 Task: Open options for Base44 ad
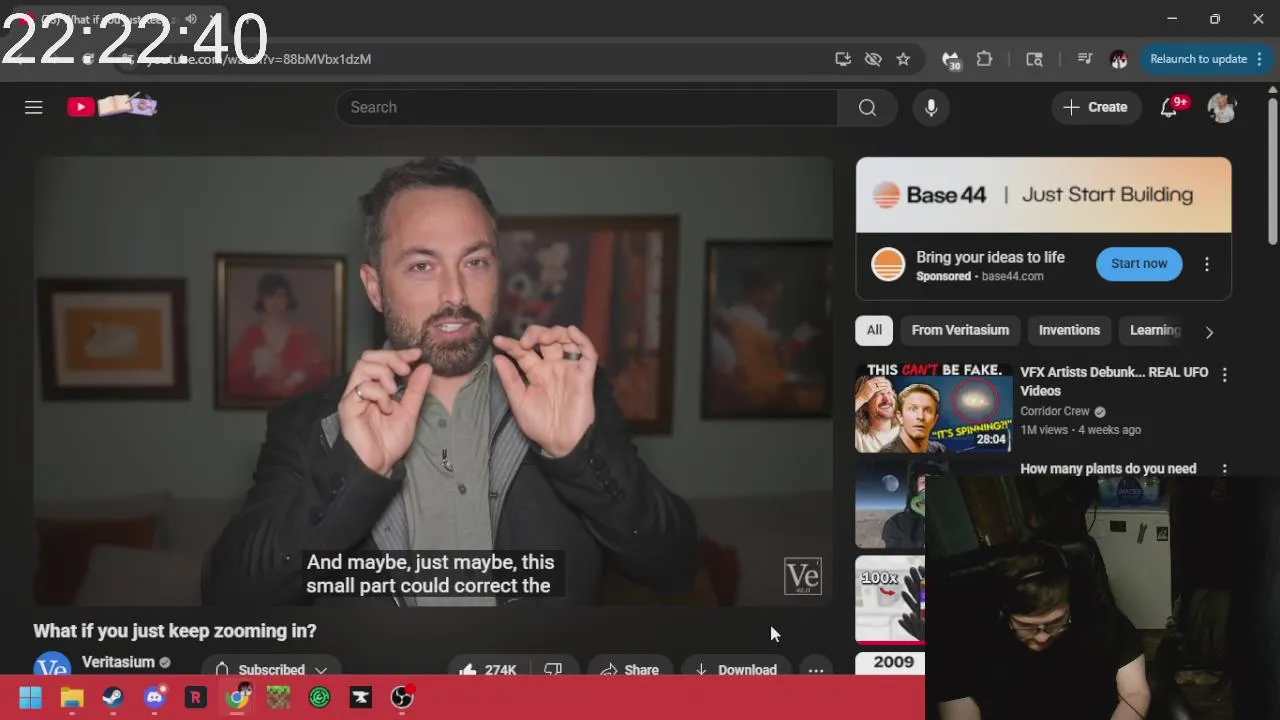(x=1207, y=264)
